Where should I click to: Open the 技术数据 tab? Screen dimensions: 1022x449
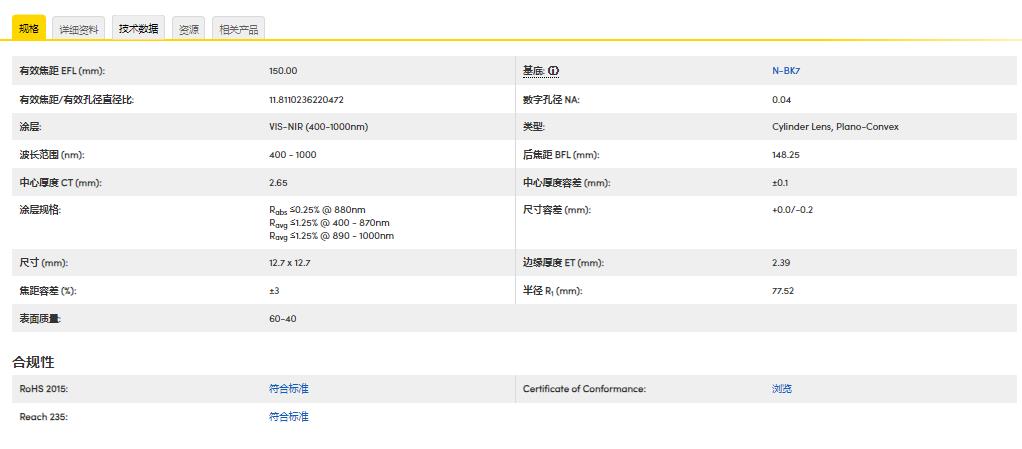(x=138, y=29)
